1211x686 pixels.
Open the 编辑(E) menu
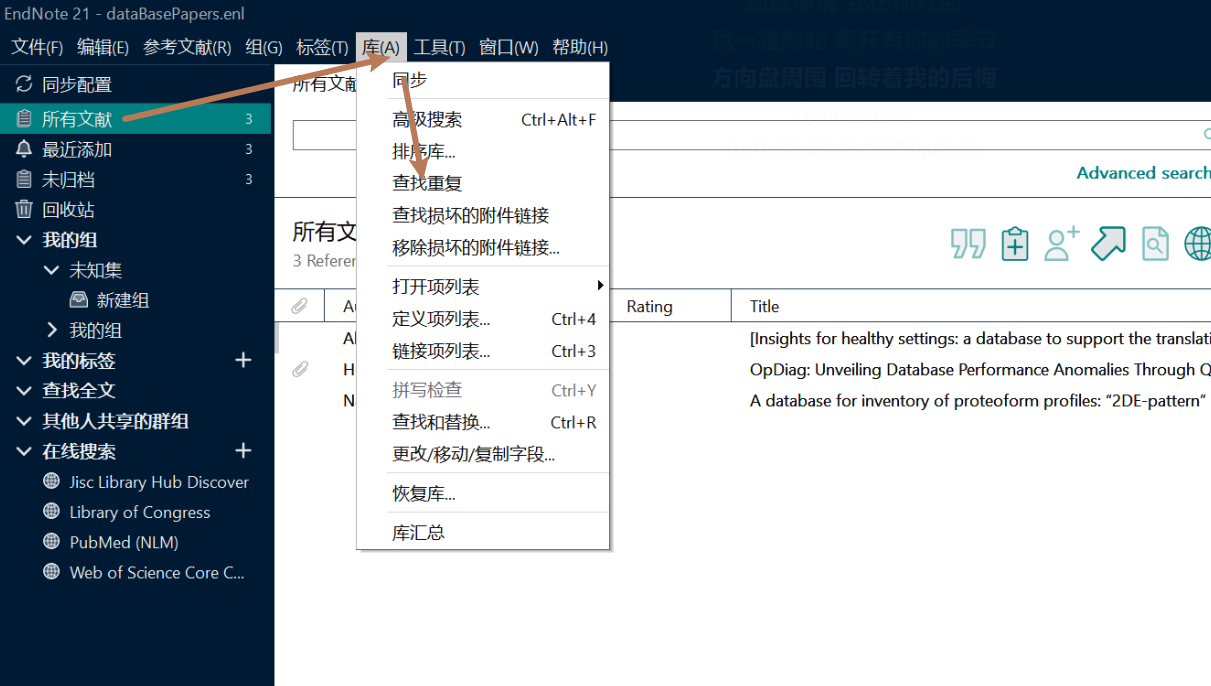[103, 47]
